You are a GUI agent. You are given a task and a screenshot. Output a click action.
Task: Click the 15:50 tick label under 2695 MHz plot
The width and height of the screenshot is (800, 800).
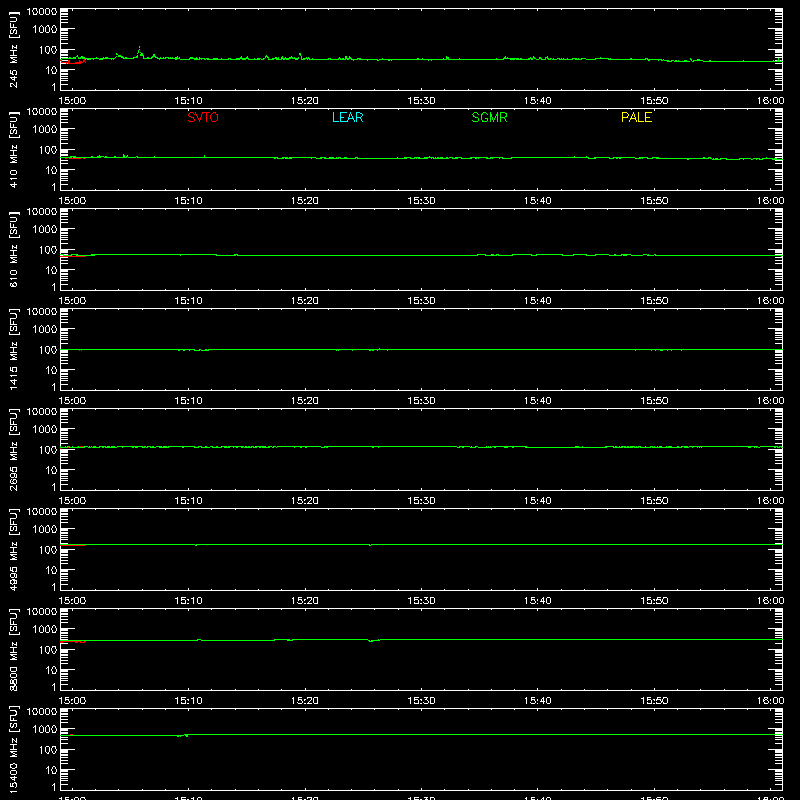point(654,501)
